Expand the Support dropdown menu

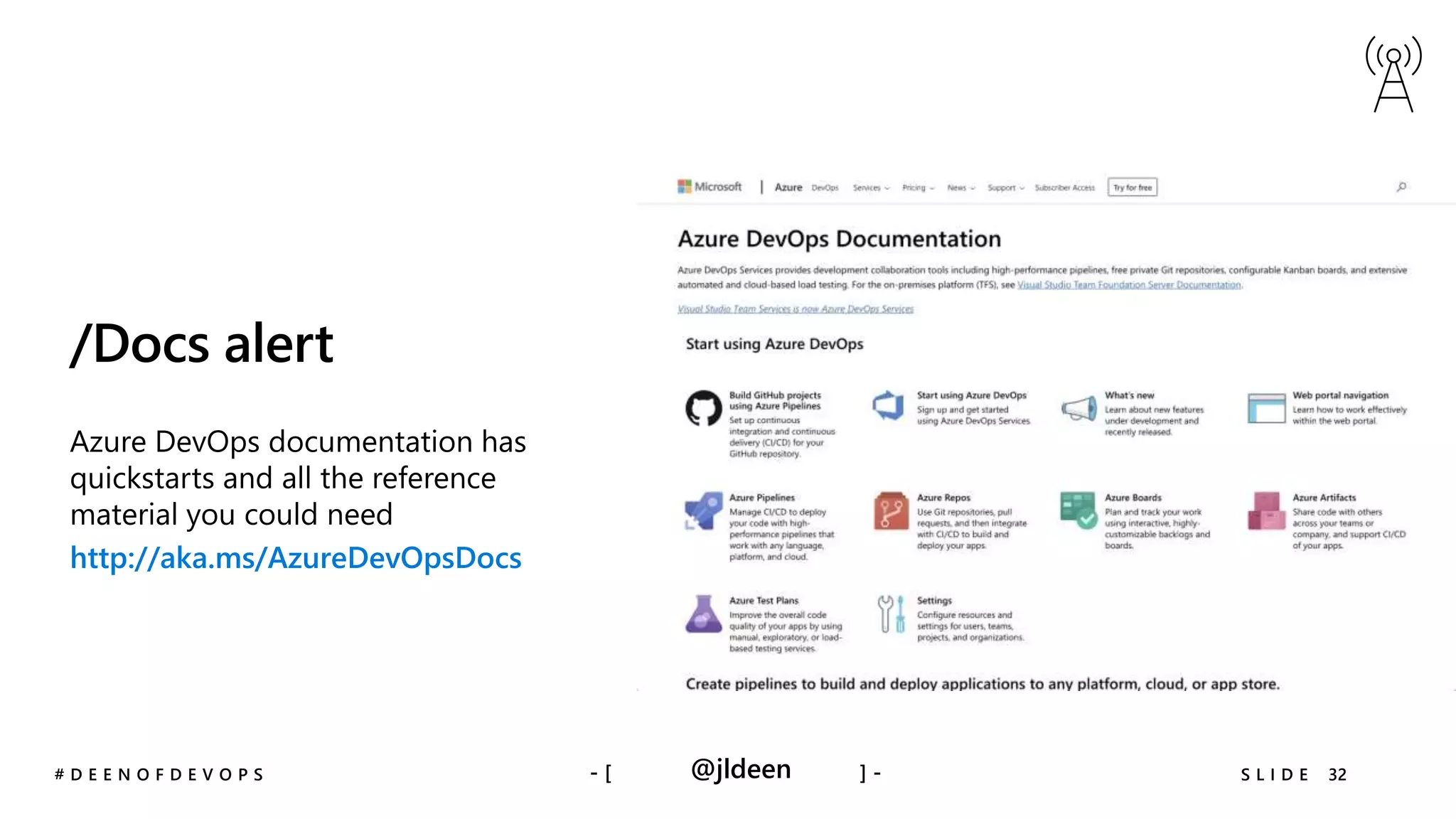click(1006, 188)
